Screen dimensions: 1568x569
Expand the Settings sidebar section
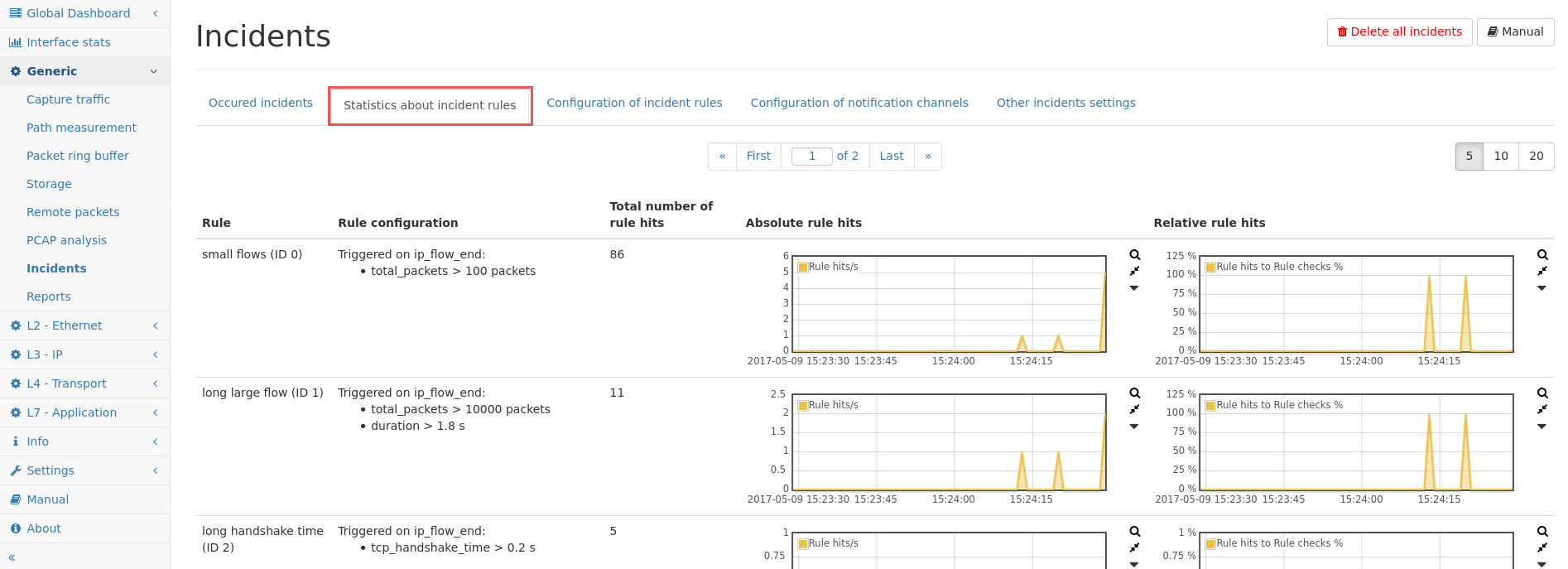(84, 470)
